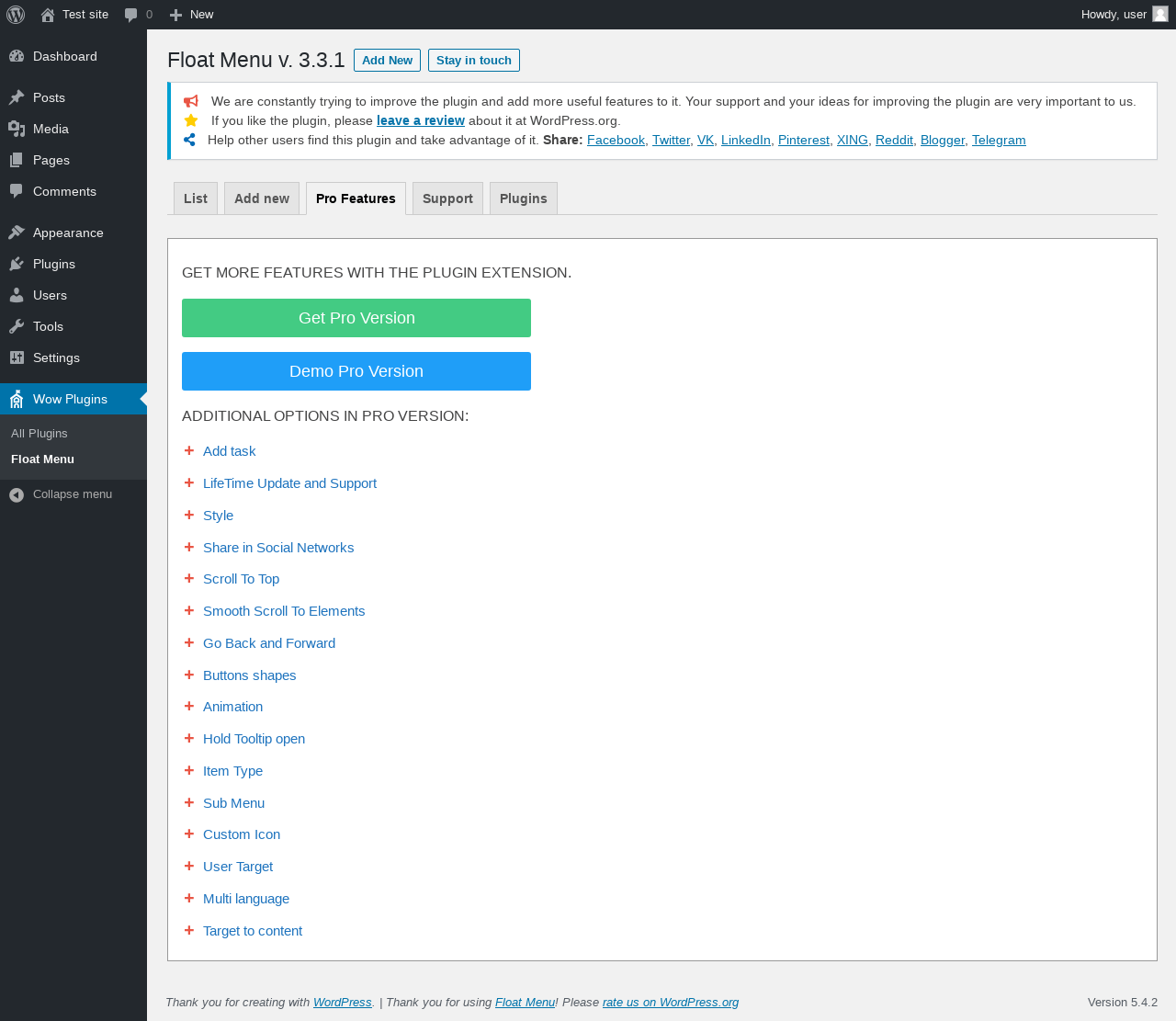Open the WordPress logo menu
Image resolution: width=1176 pixels, height=1021 pixels.
(x=16, y=15)
